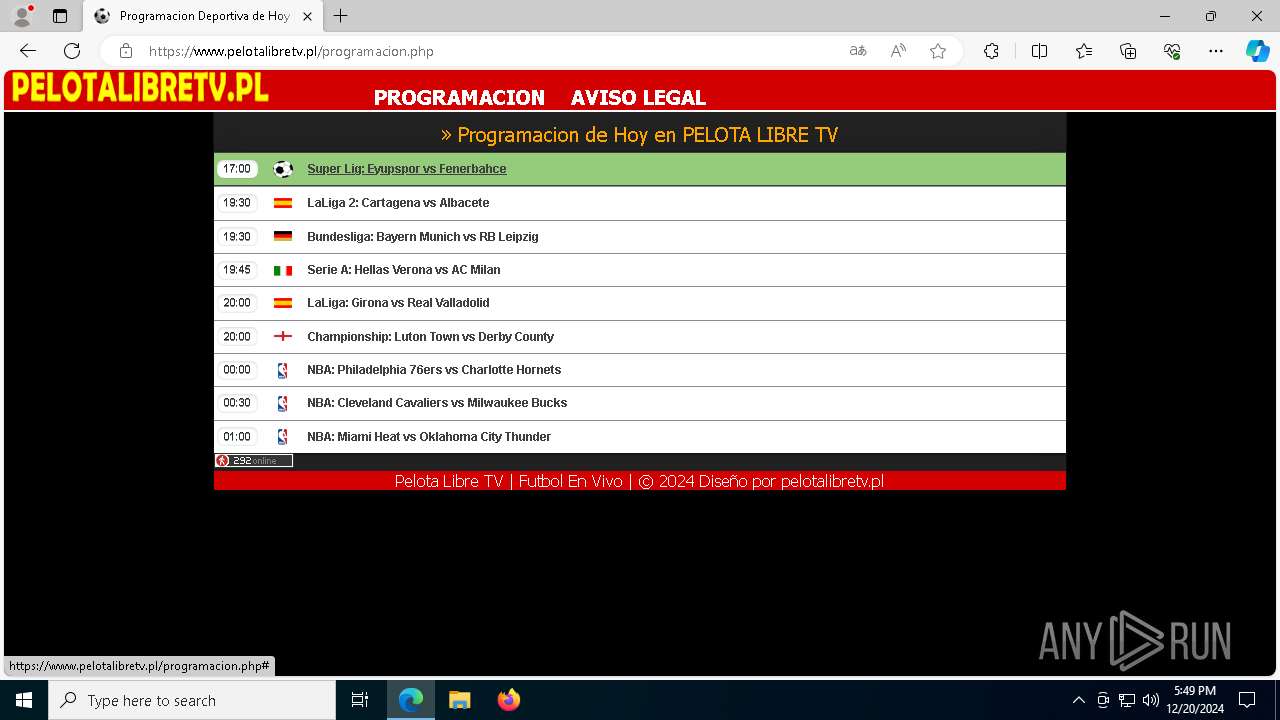
Task: Click the soccer ball icon for Eyupspor match
Action: point(283,169)
